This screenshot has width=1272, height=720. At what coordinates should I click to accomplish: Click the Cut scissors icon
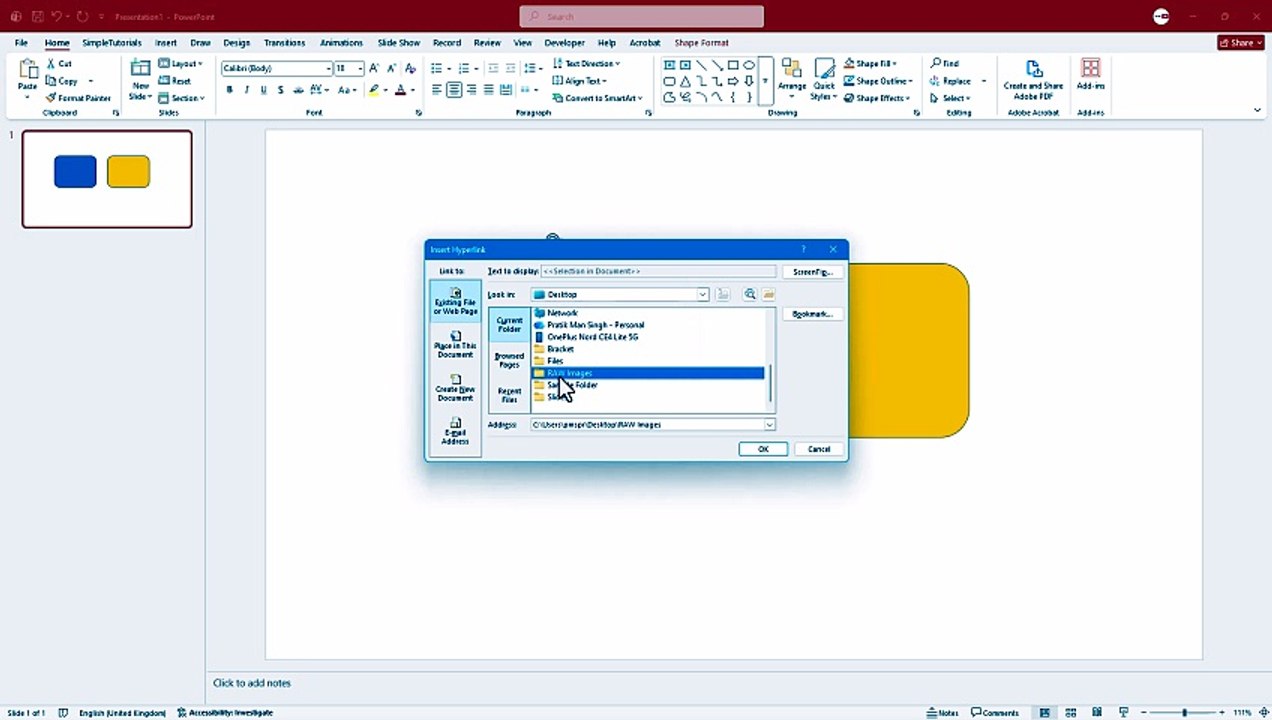tap(52, 64)
